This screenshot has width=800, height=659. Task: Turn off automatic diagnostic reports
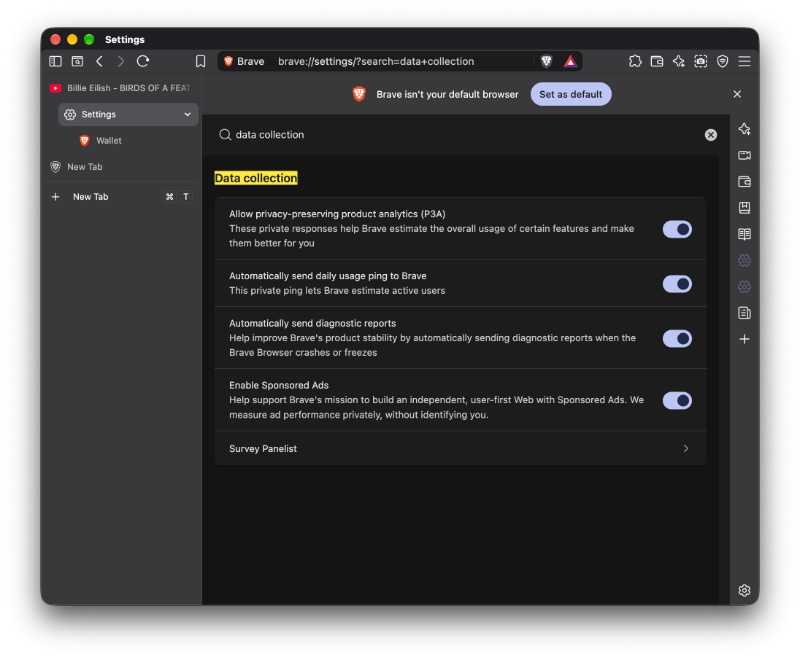pos(677,338)
